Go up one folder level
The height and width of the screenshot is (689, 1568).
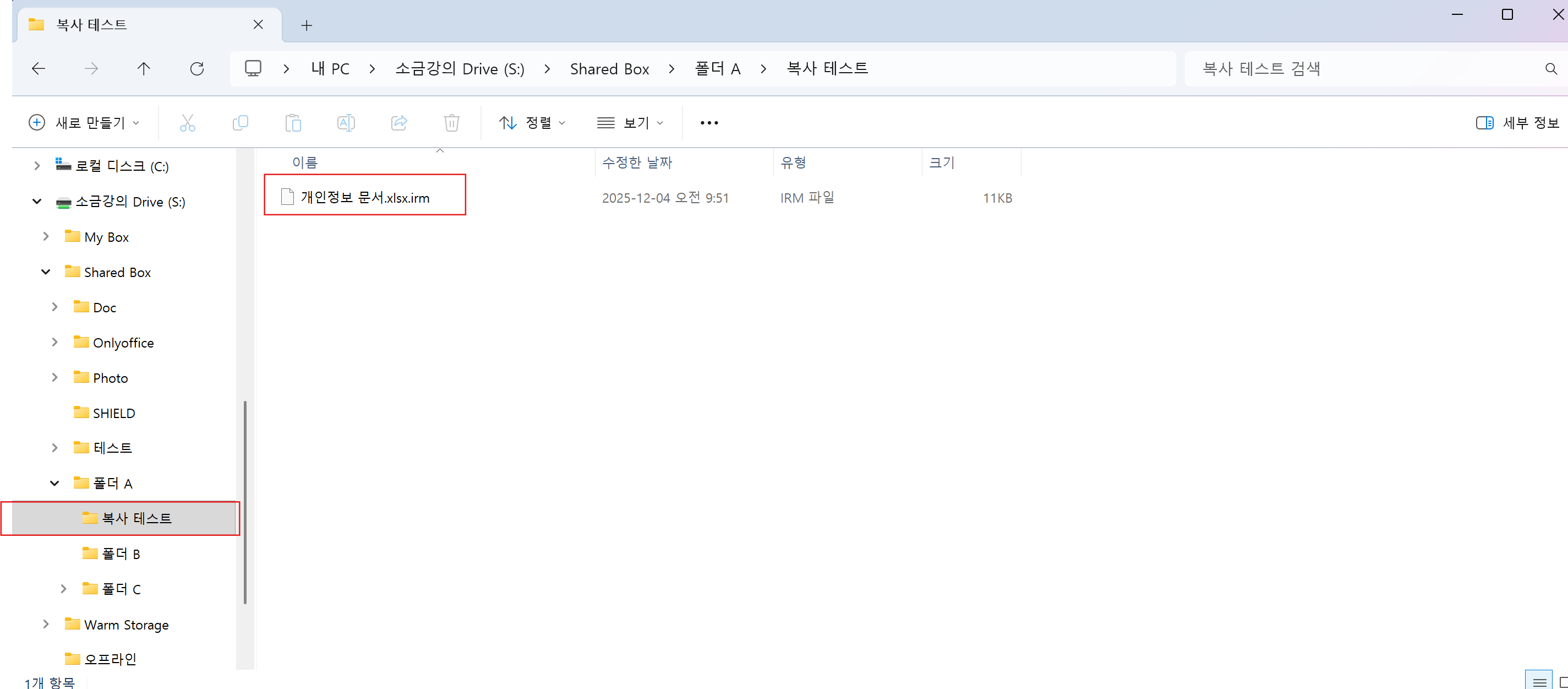coord(144,69)
